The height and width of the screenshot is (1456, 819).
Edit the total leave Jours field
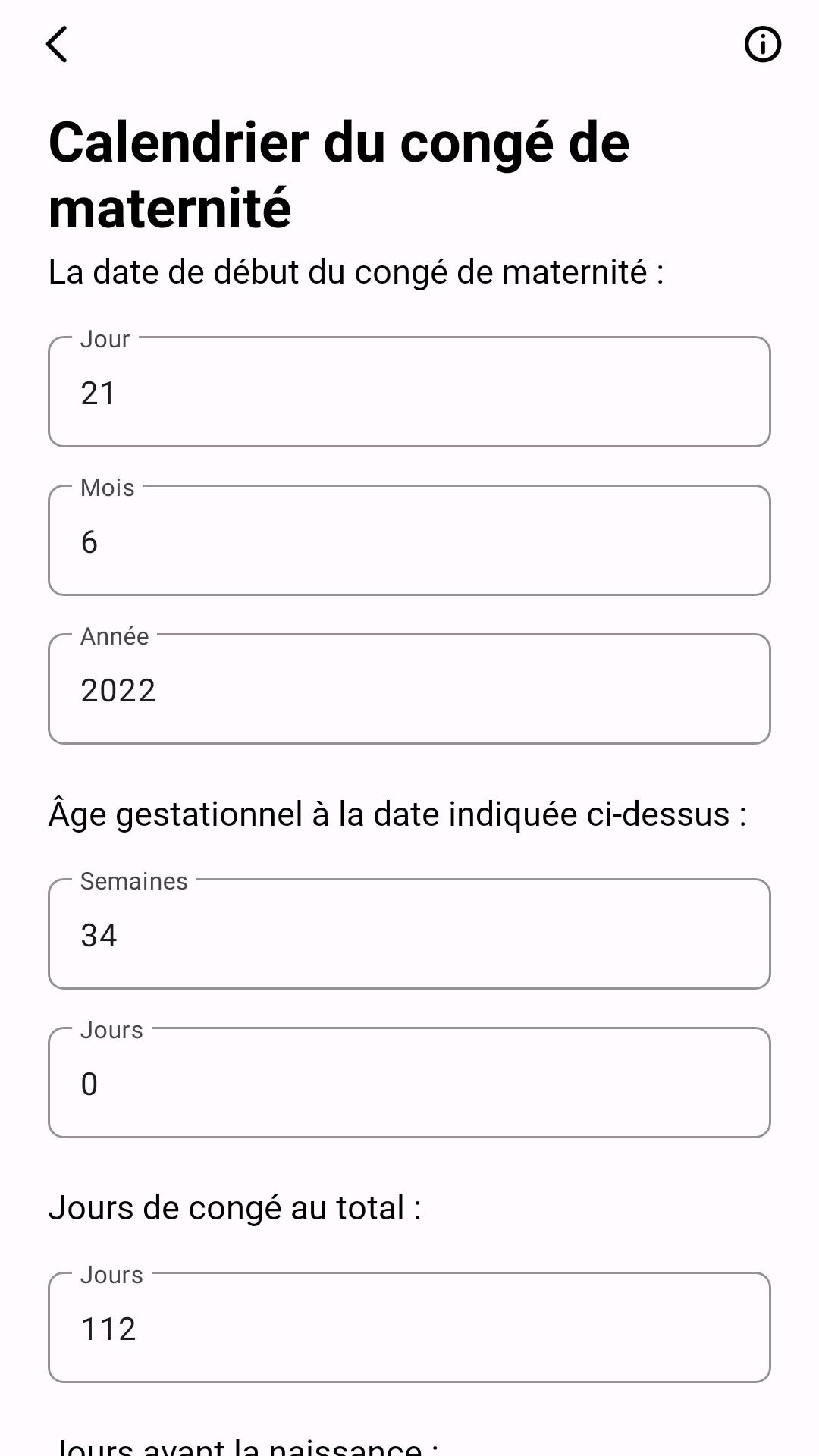point(409,1327)
